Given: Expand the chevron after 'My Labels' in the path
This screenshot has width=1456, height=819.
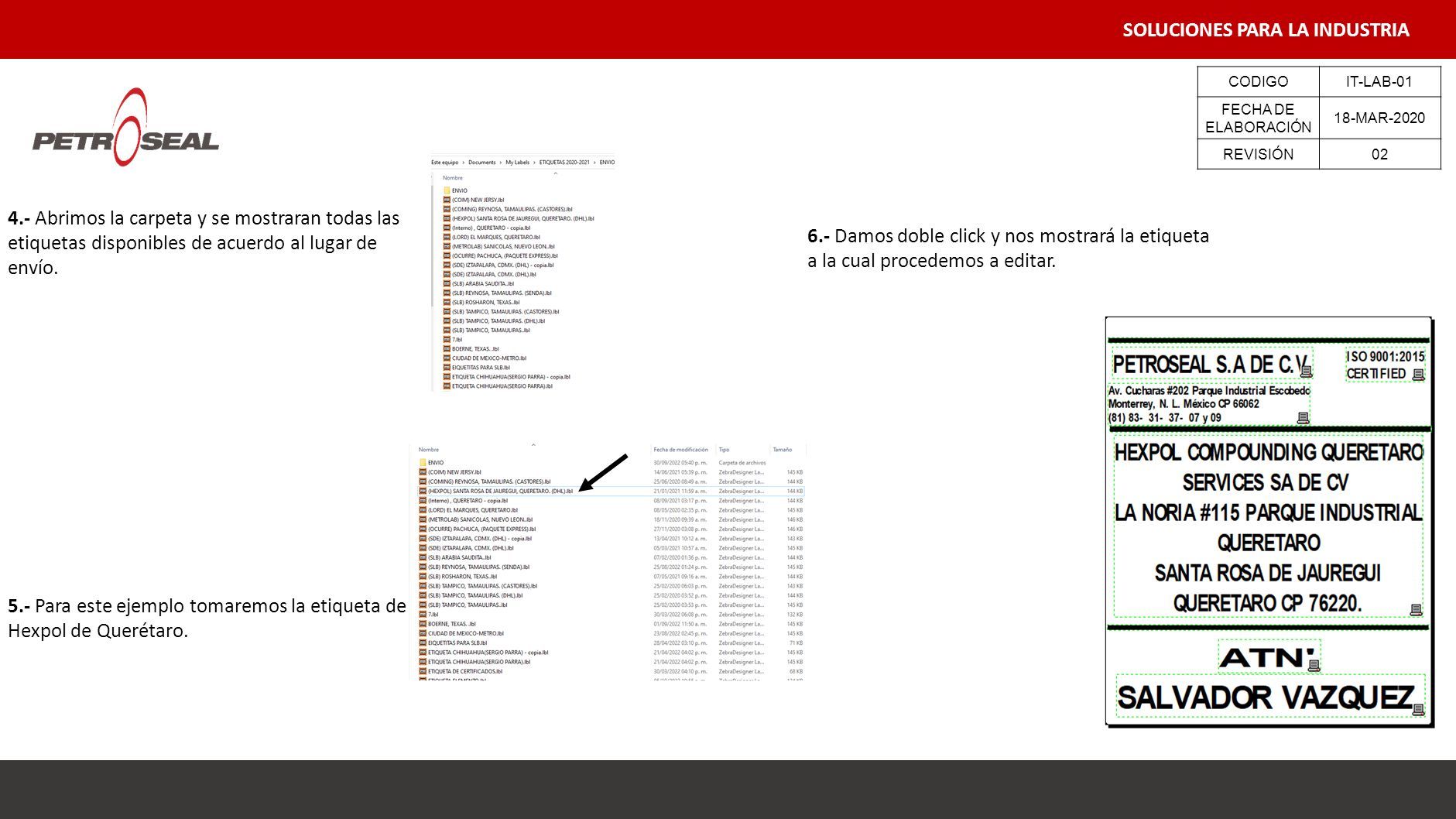Looking at the screenshot, I should point(534,163).
